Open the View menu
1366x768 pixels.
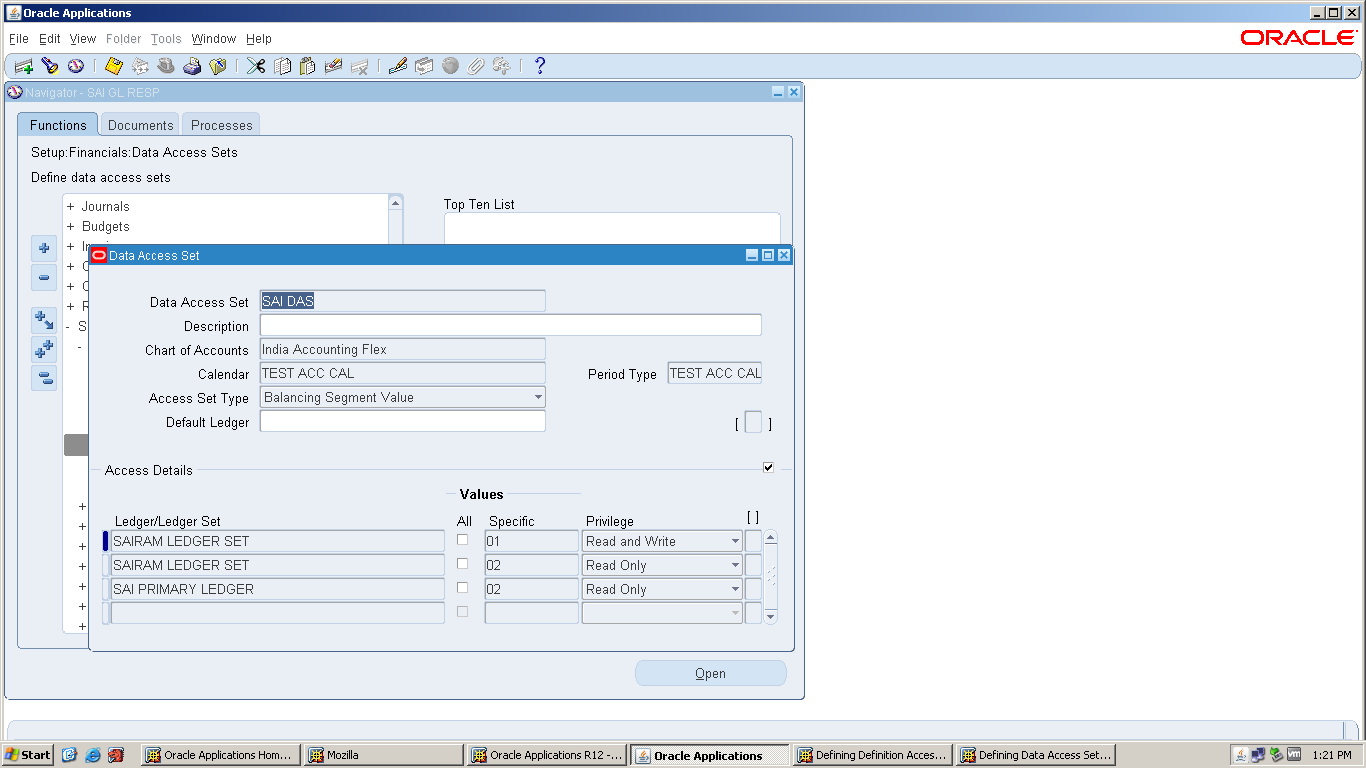tap(83, 39)
